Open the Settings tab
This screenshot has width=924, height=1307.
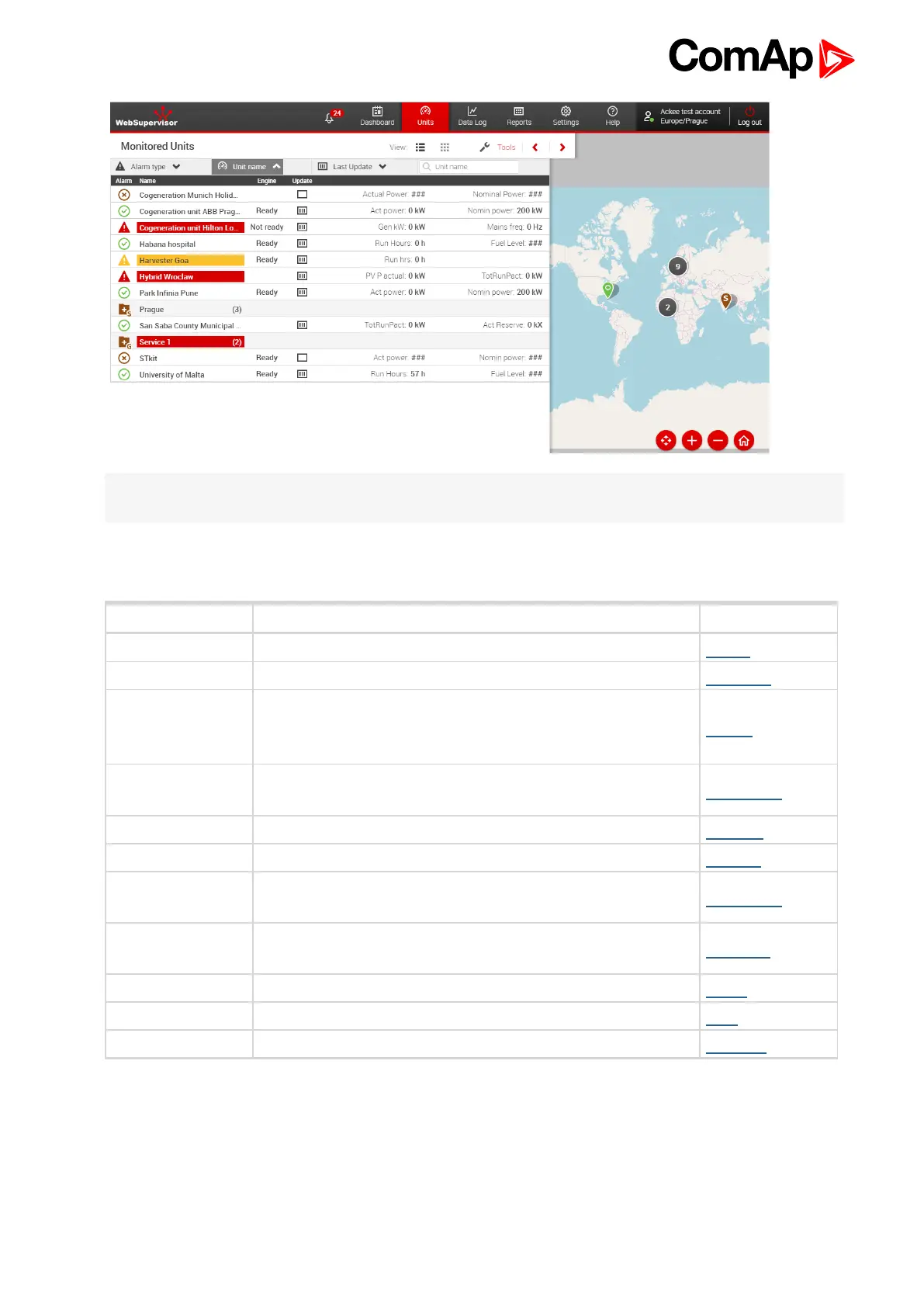[x=566, y=116]
